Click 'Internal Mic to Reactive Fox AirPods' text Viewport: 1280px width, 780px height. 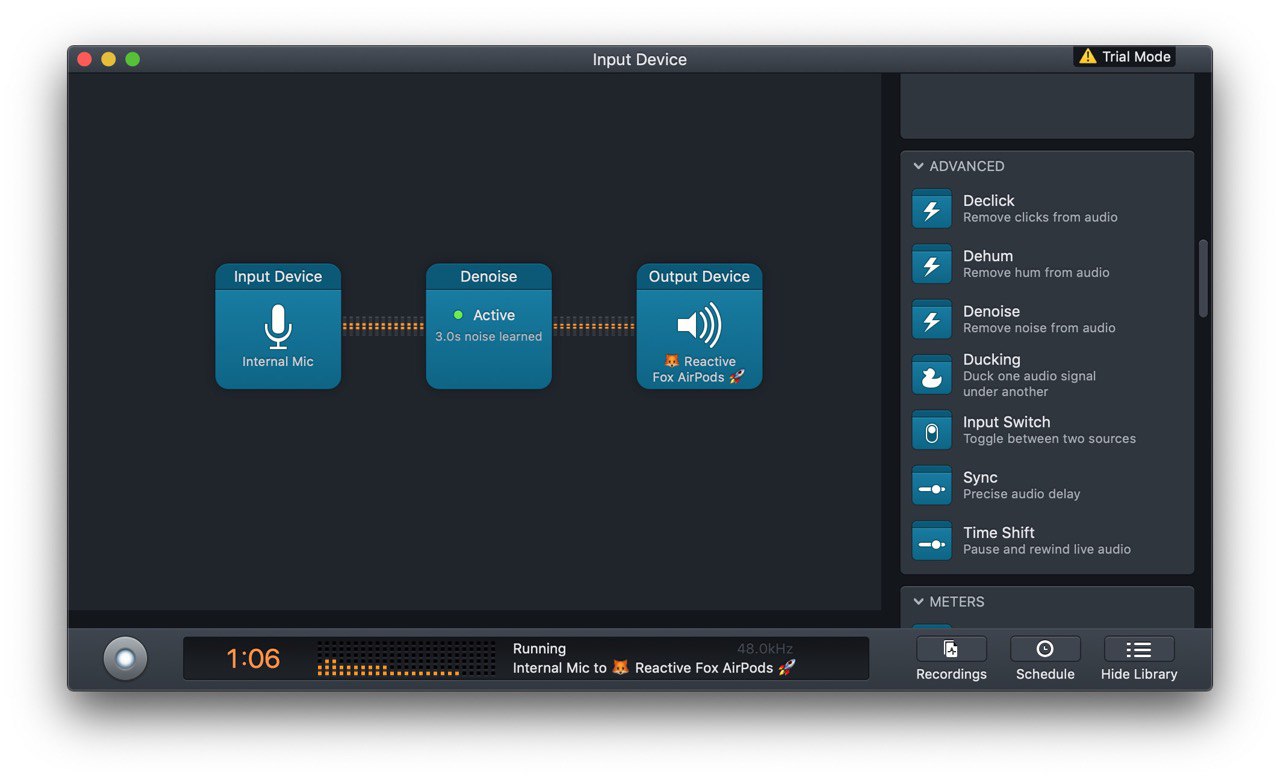point(654,668)
